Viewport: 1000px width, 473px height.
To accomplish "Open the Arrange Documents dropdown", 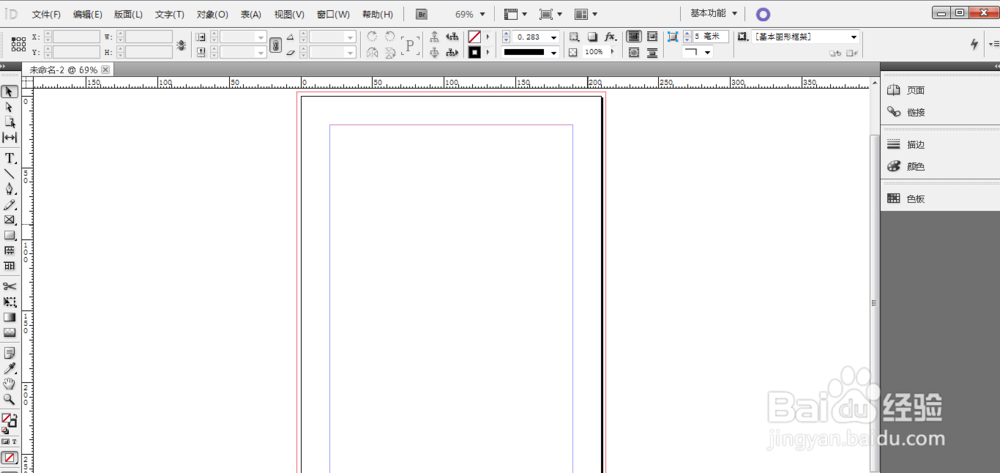I will 585,14.
